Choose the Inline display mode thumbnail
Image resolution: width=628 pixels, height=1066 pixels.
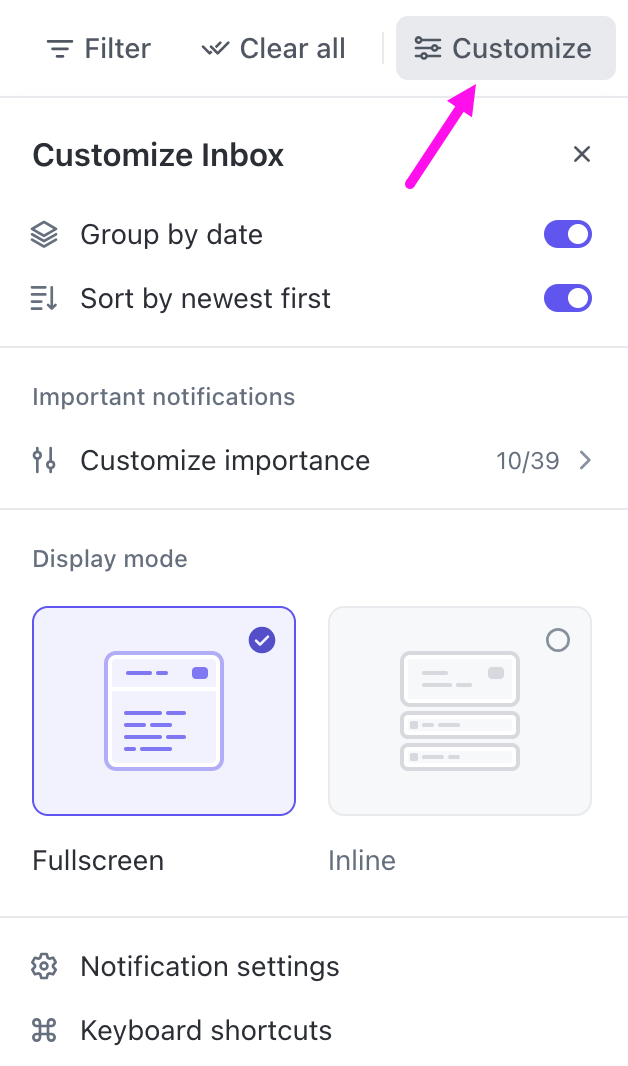click(460, 710)
